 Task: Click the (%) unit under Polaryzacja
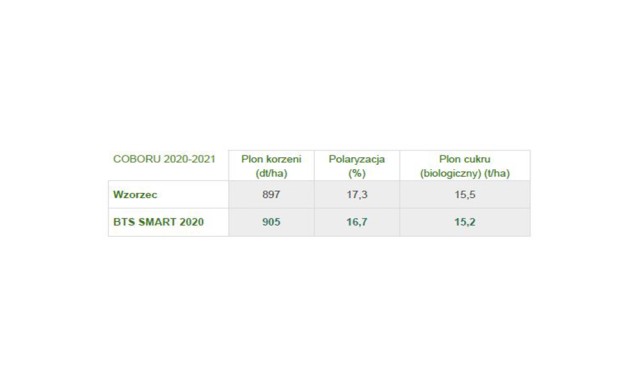(357, 173)
